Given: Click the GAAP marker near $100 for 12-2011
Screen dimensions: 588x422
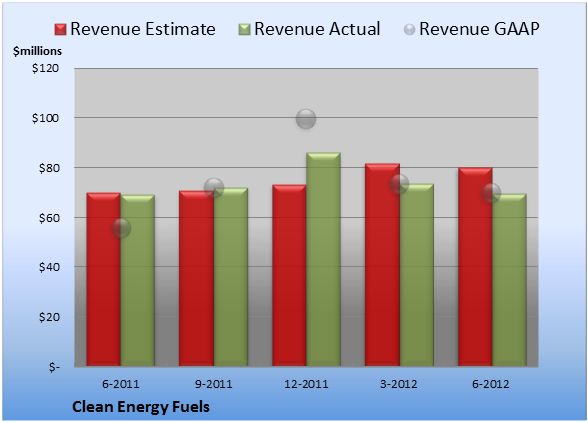Looking at the screenshot, I should tap(306, 119).
